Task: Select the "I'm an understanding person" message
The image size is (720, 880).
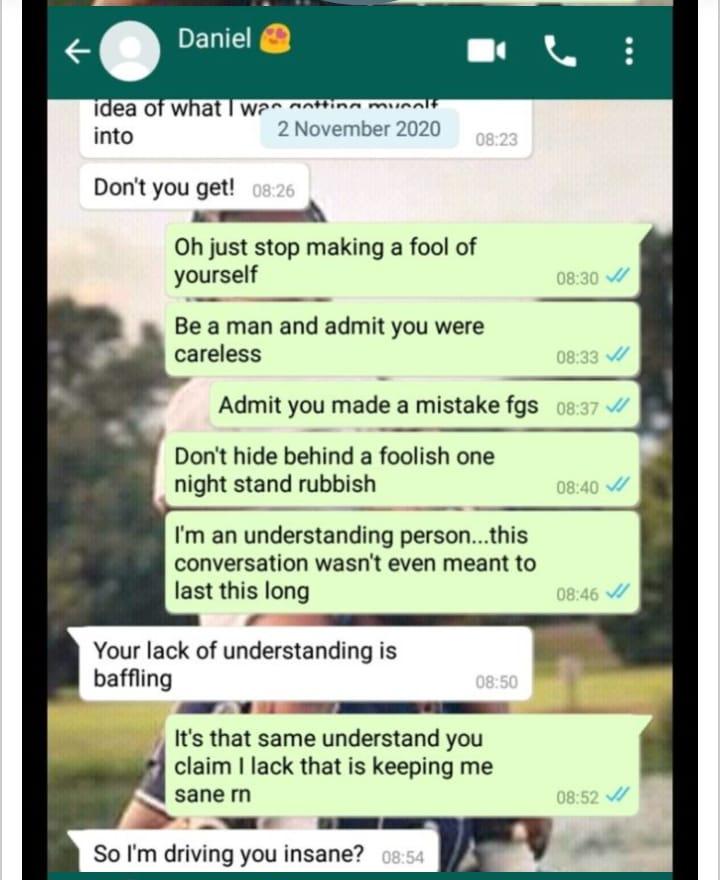Action: click(x=402, y=562)
